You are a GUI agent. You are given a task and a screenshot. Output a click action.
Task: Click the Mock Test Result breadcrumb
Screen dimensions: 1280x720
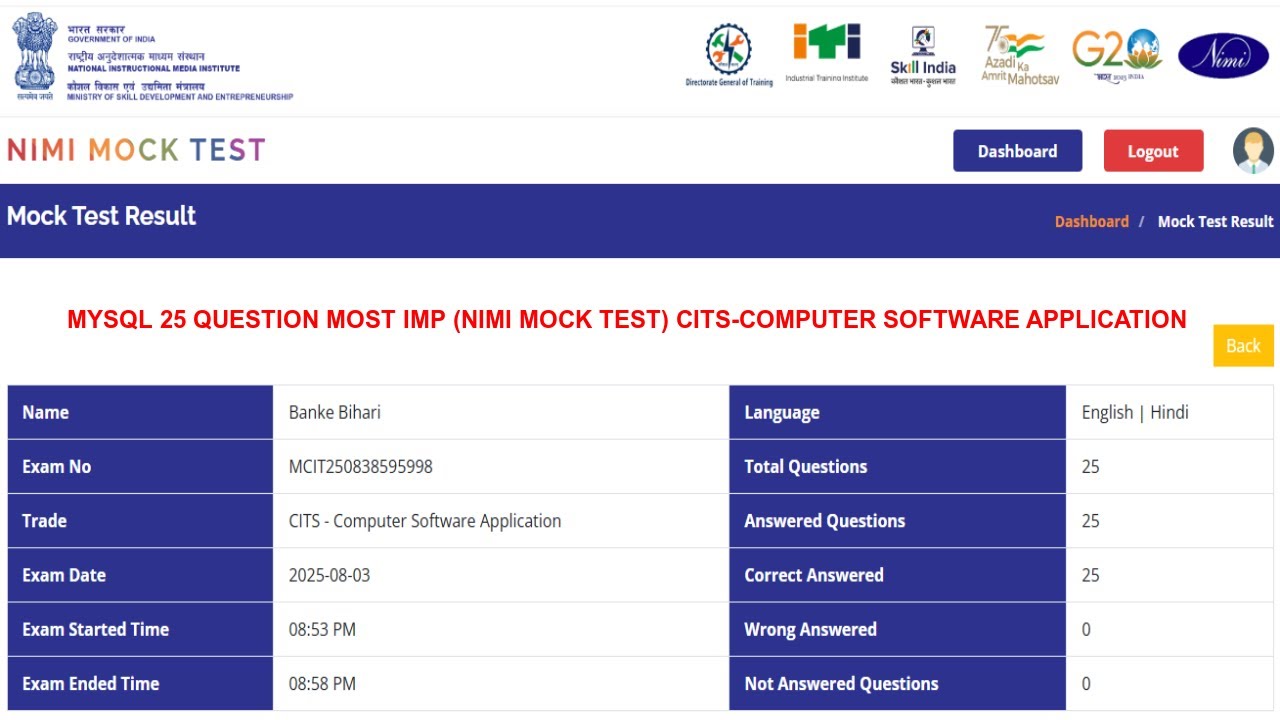(1215, 221)
